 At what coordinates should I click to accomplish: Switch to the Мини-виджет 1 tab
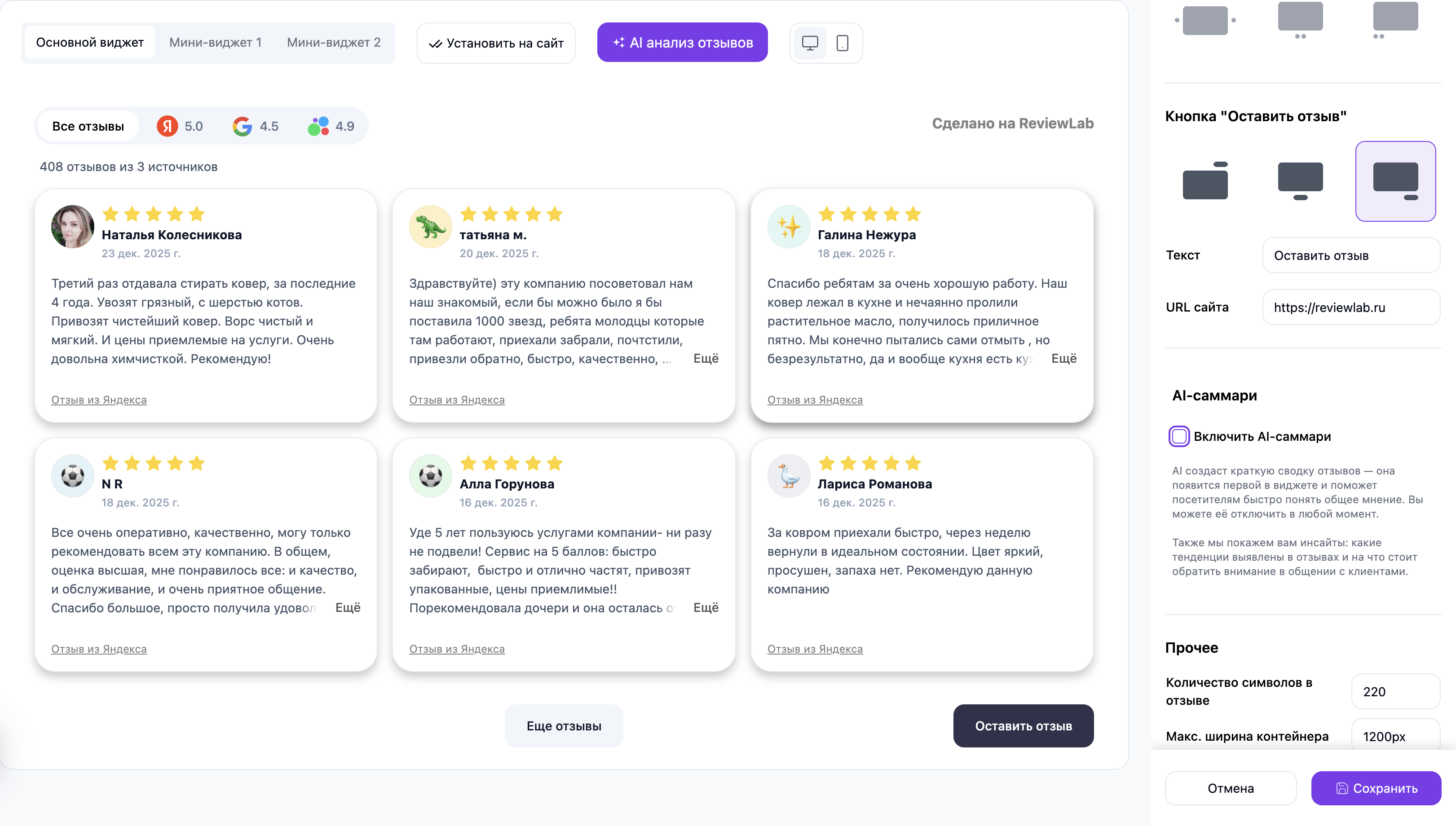pyautogui.click(x=216, y=42)
